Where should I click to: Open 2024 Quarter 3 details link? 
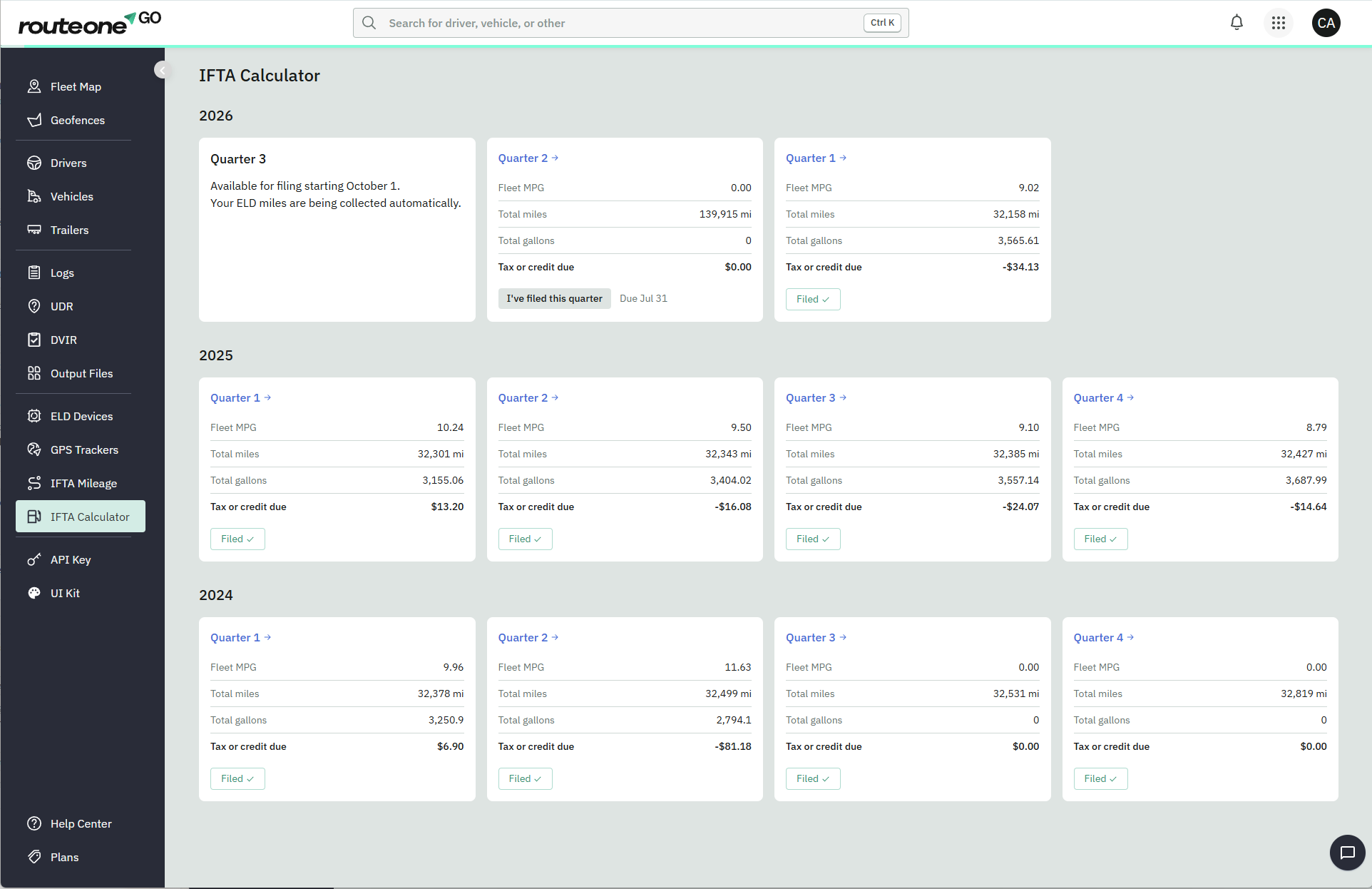(x=816, y=637)
